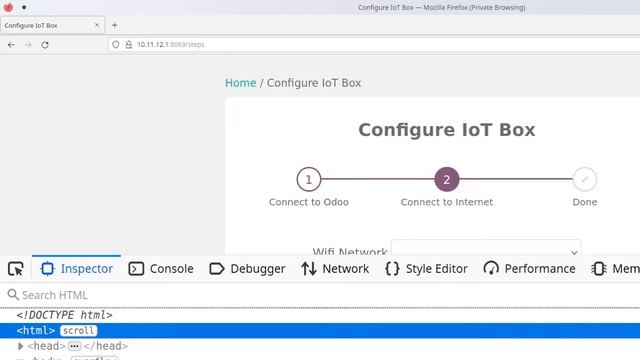The image size is (640, 360).
Task: Click the Connect to Odoo step label
Action: [x=309, y=202]
